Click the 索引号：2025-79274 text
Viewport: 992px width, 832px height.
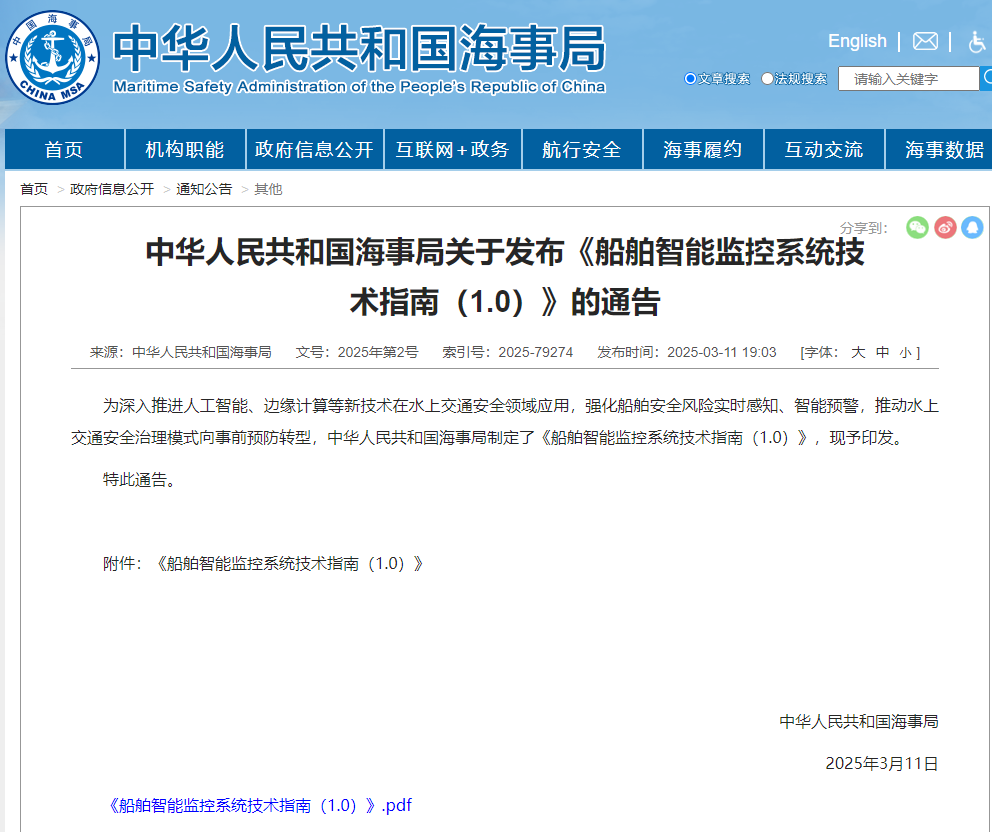(507, 352)
